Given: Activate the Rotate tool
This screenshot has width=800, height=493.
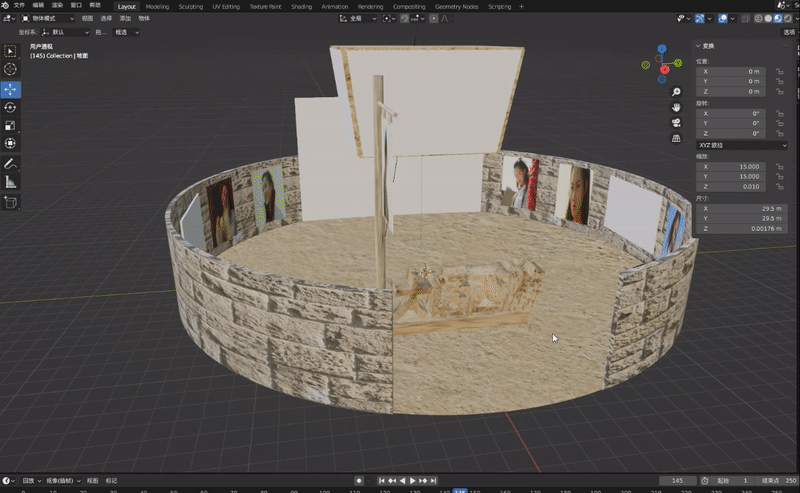Looking at the screenshot, I should (x=10, y=108).
